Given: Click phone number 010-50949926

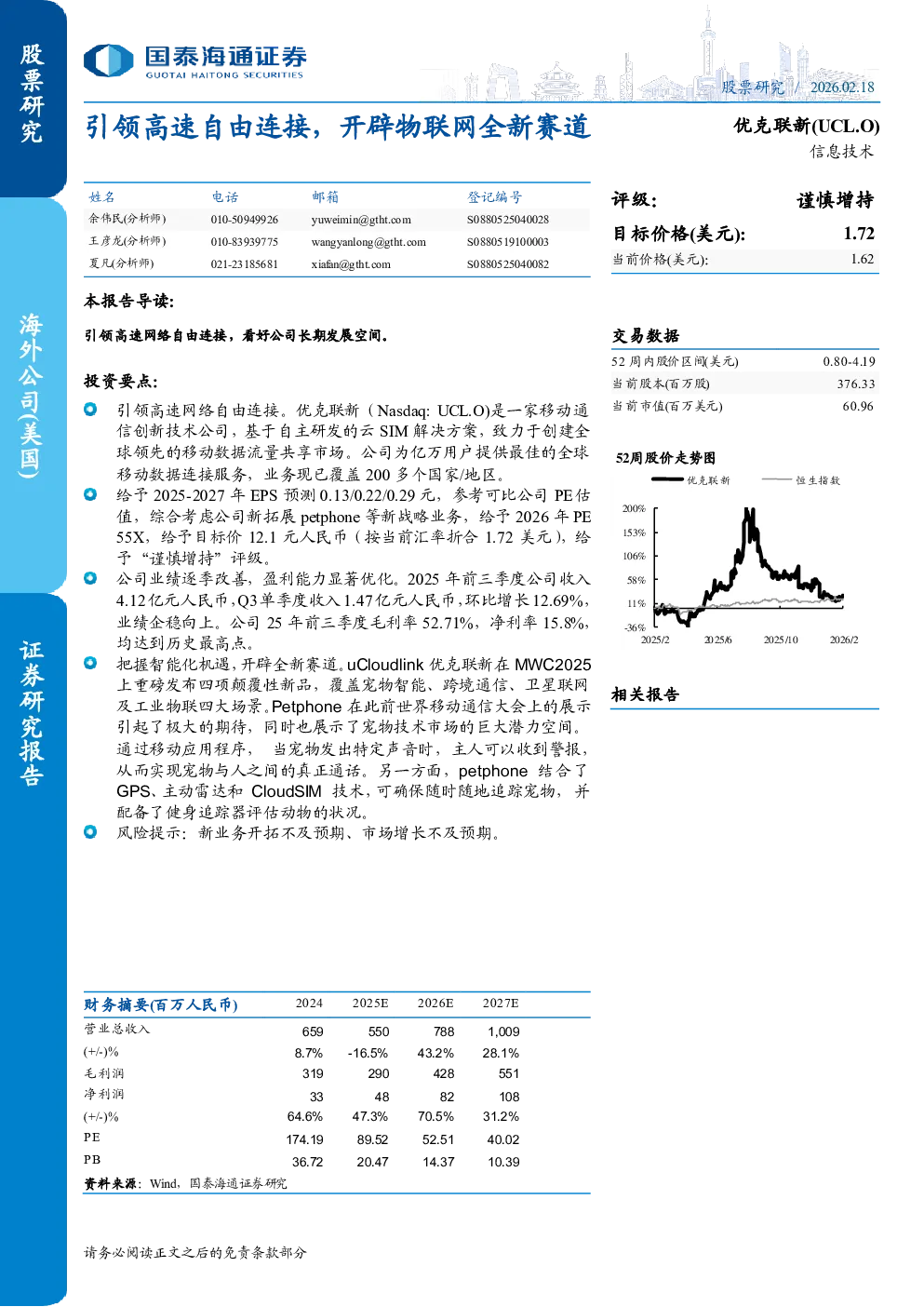Looking at the screenshot, I should pos(245,220).
